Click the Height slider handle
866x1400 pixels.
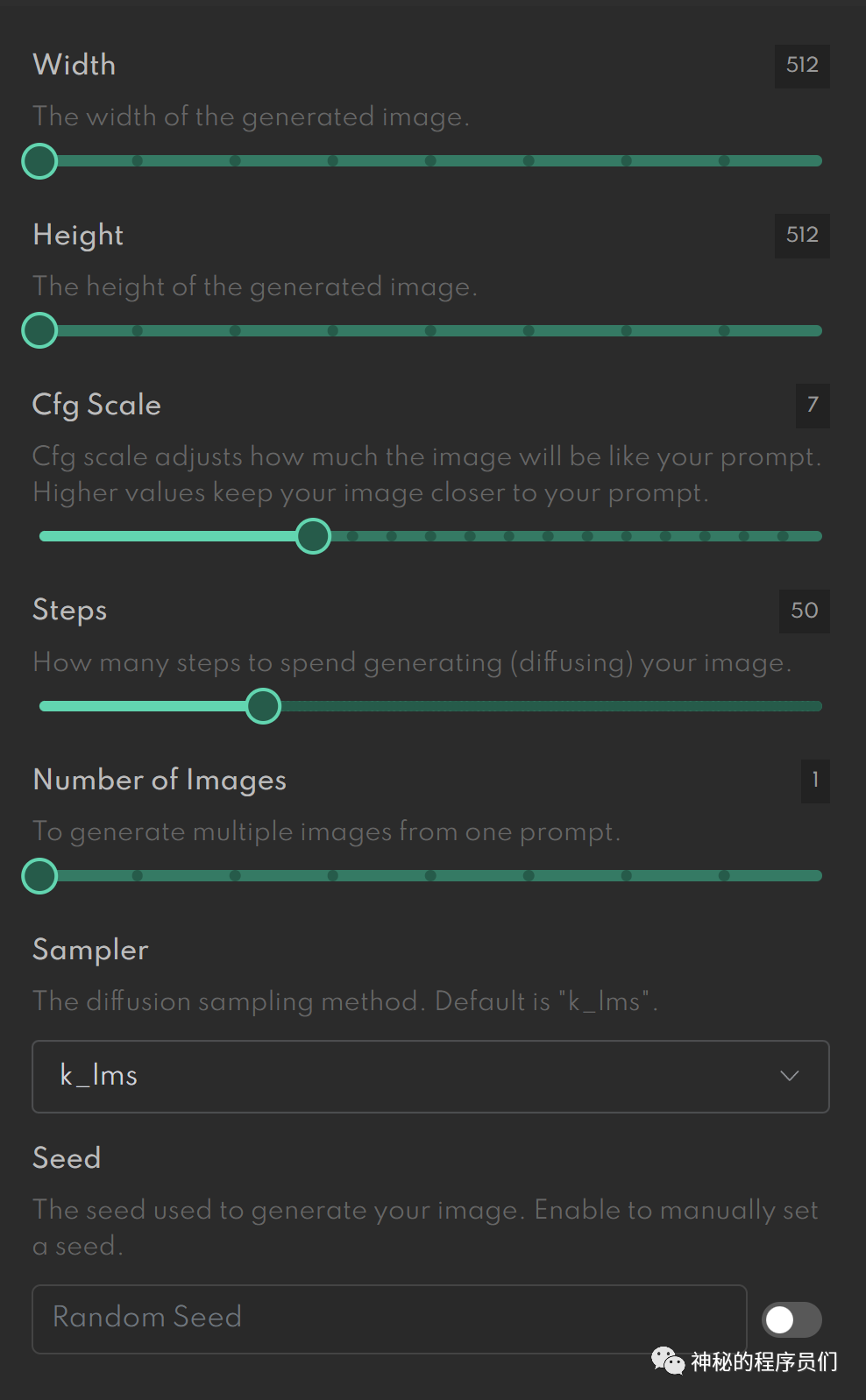pos(39,331)
